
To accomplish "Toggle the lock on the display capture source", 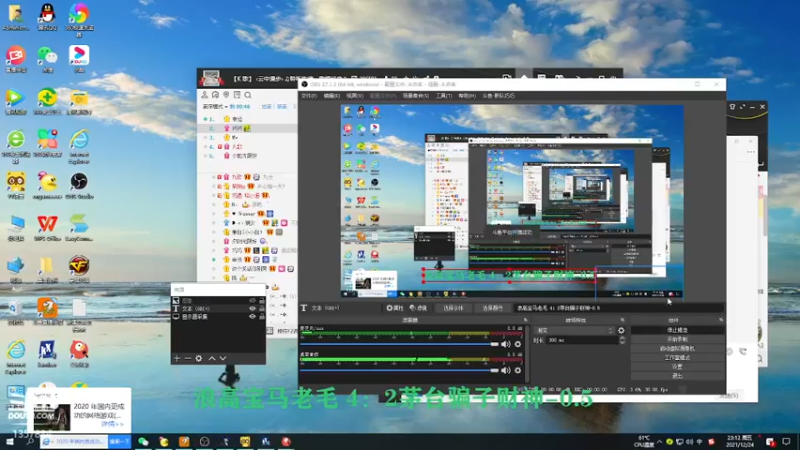I will (262, 317).
